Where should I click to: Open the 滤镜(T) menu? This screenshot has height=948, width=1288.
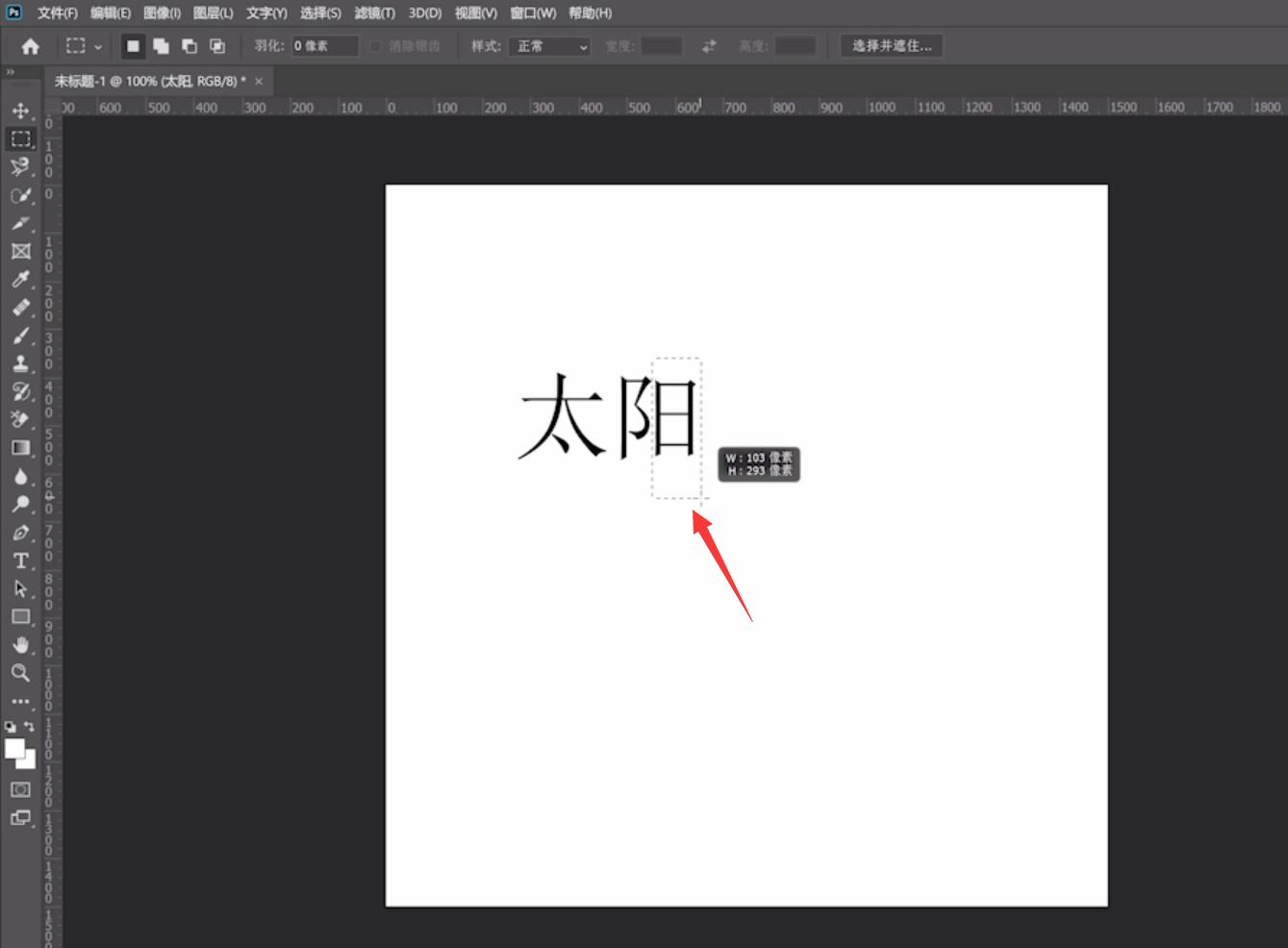click(x=375, y=12)
